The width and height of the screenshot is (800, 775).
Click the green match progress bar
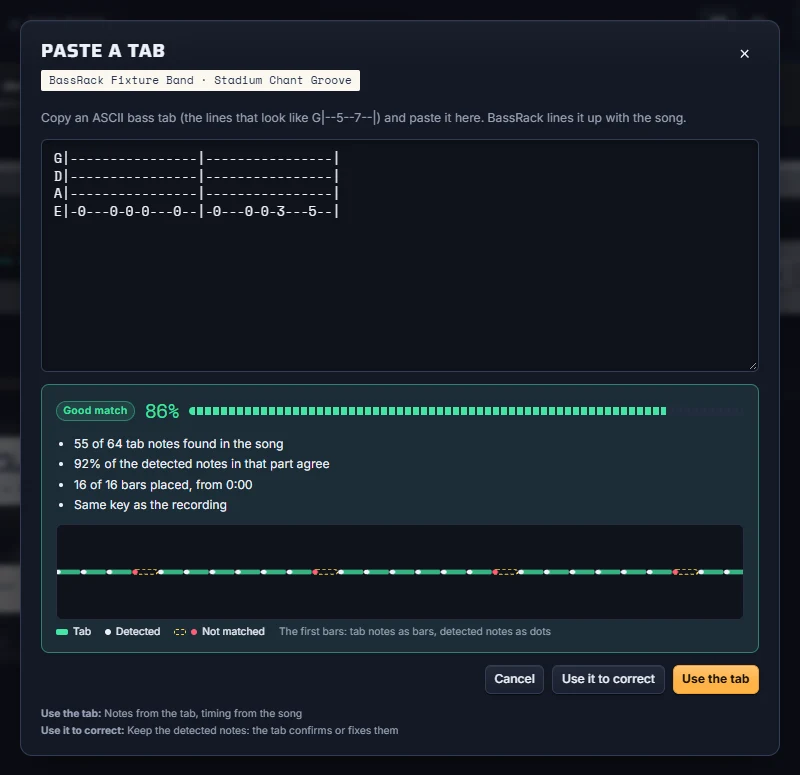465,411
